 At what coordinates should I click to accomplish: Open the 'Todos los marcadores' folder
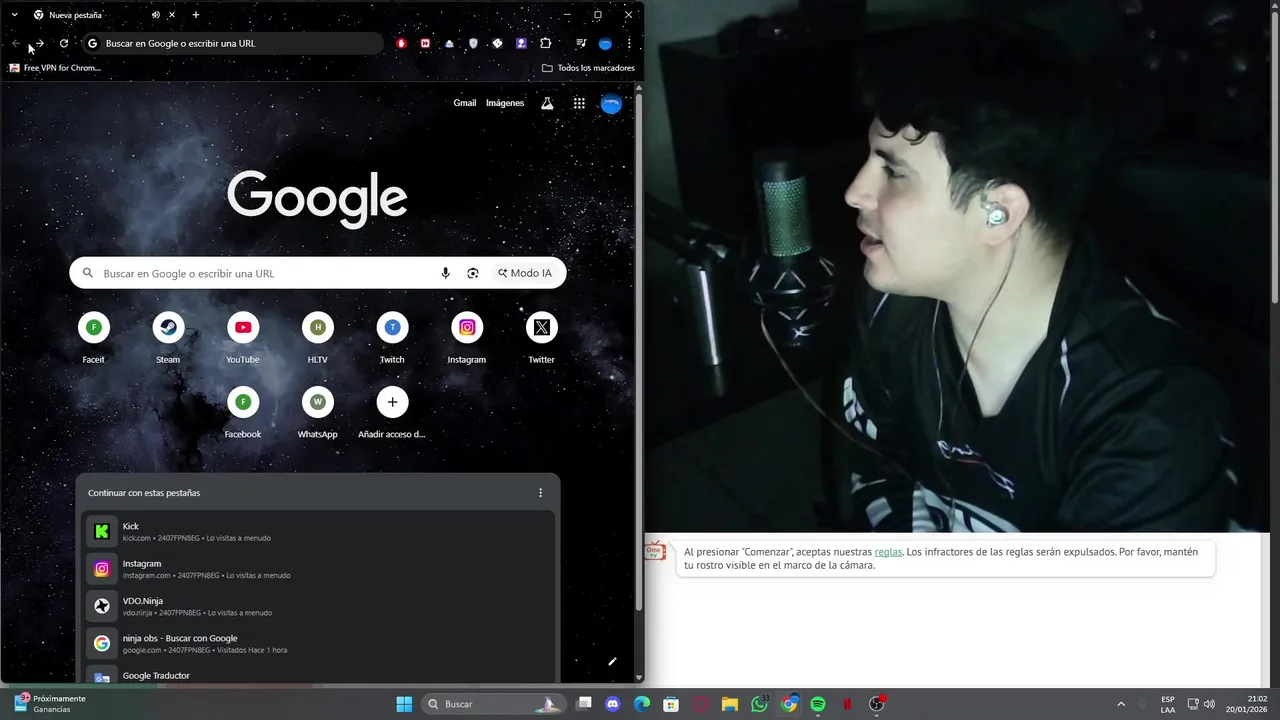[x=588, y=68]
